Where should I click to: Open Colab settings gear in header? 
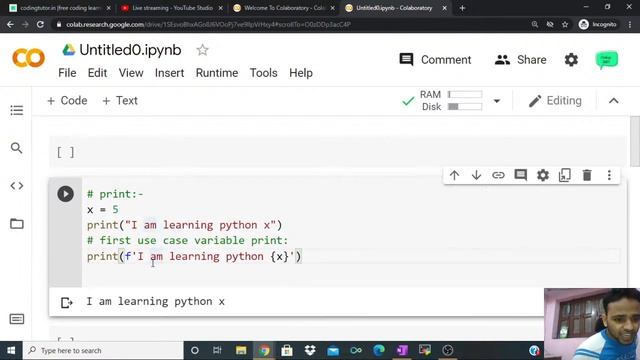click(x=571, y=60)
